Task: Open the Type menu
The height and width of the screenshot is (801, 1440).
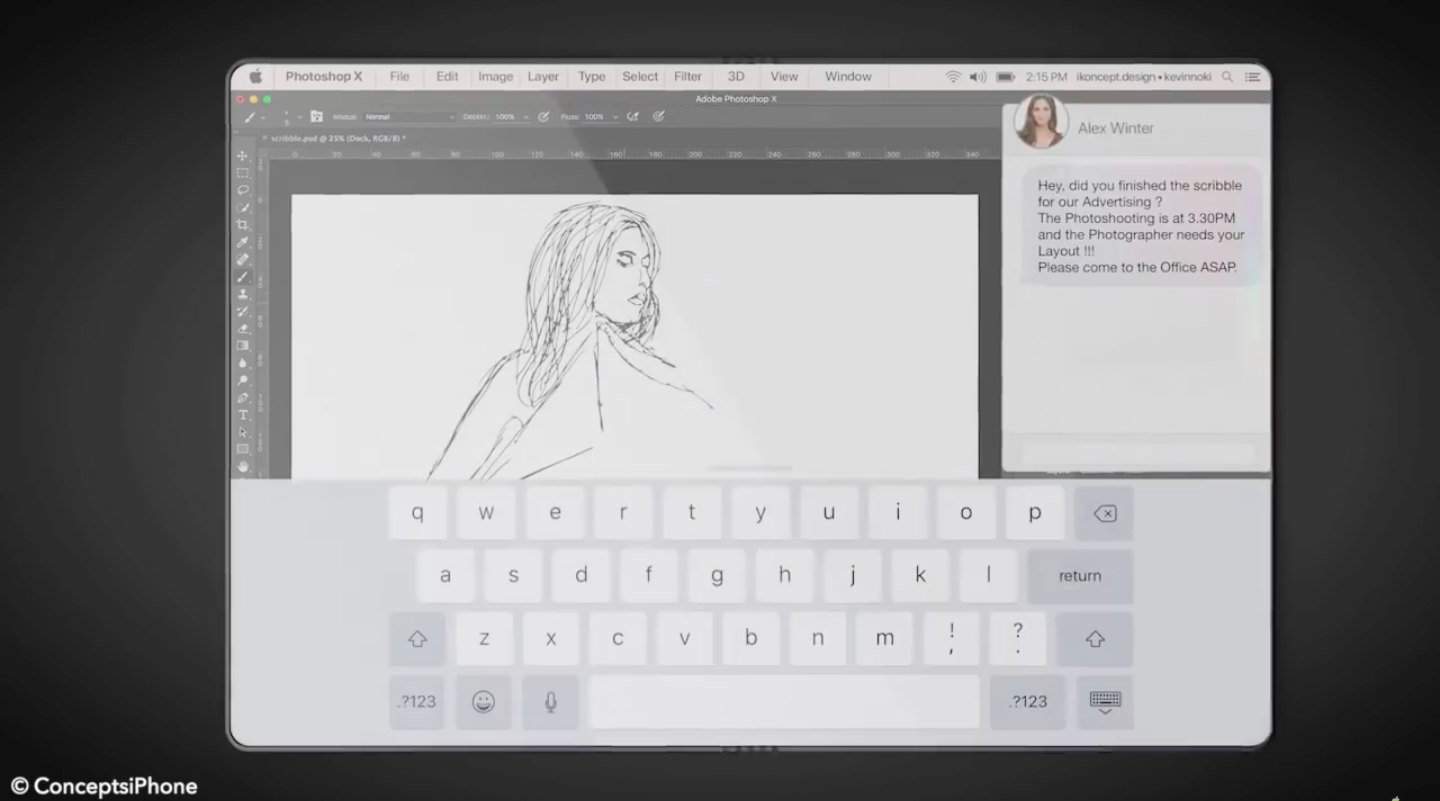Action: 591,77
